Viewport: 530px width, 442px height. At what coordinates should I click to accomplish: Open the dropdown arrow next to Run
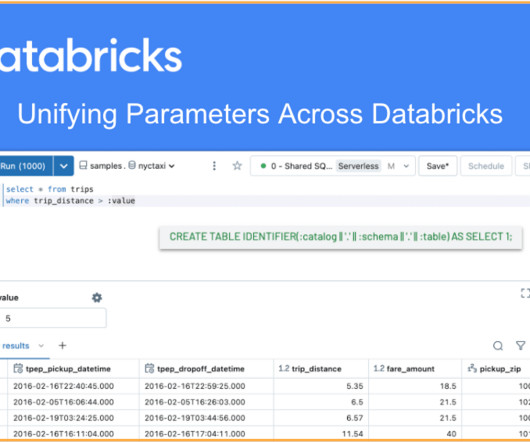pos(64,166)
